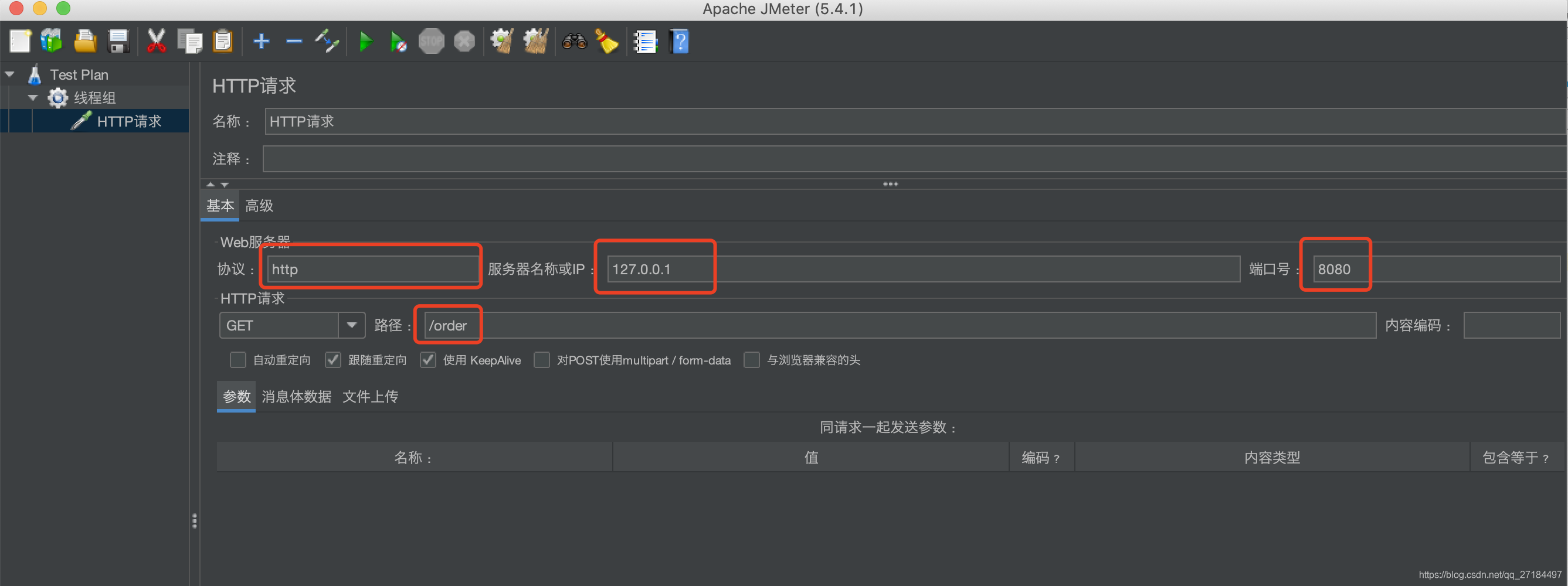Click the Cut scissors icon
The image size is (1568, 586).
(157, 42)
